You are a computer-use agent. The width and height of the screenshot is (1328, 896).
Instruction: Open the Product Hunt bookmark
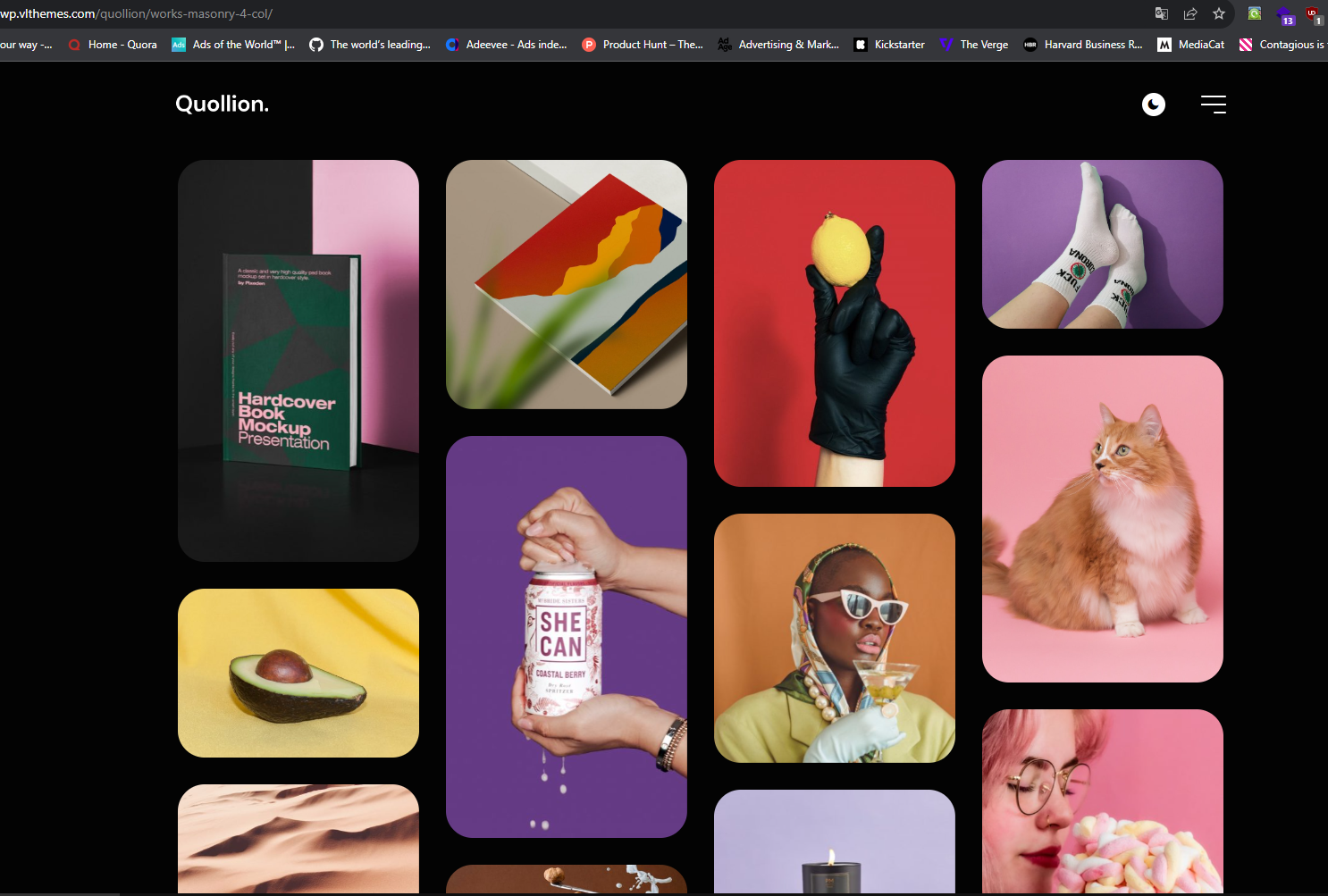coord(643,45)
